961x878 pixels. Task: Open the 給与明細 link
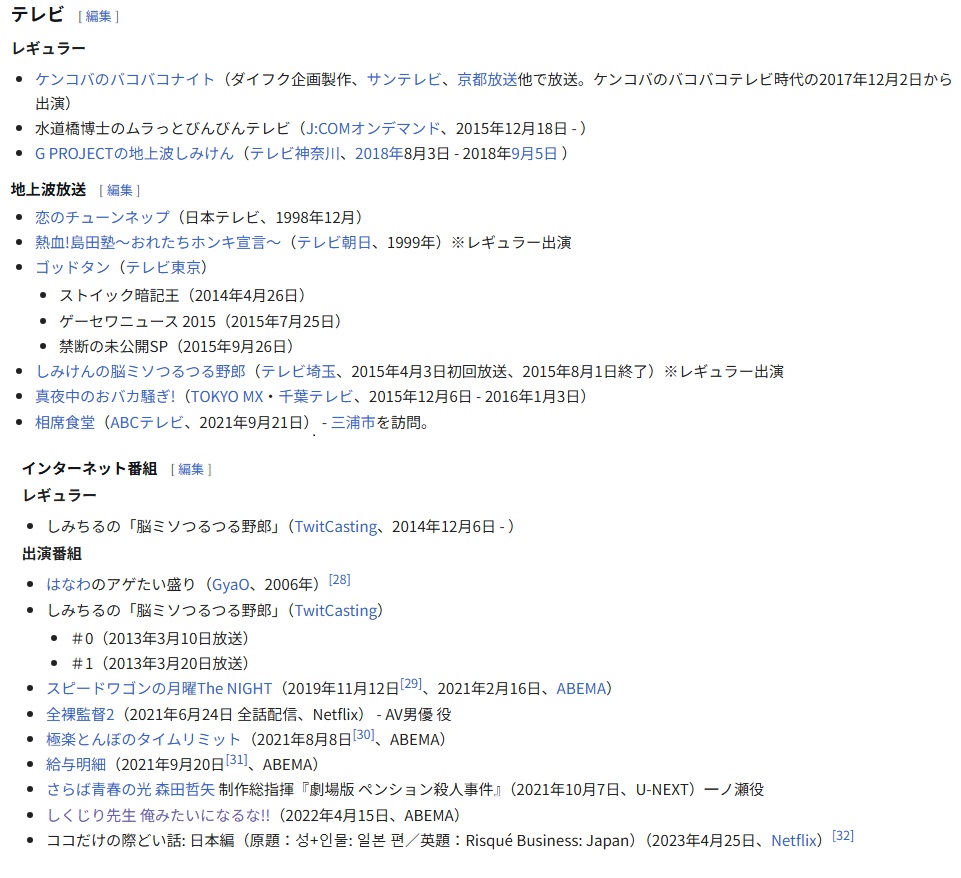click(x=77, y=765)
